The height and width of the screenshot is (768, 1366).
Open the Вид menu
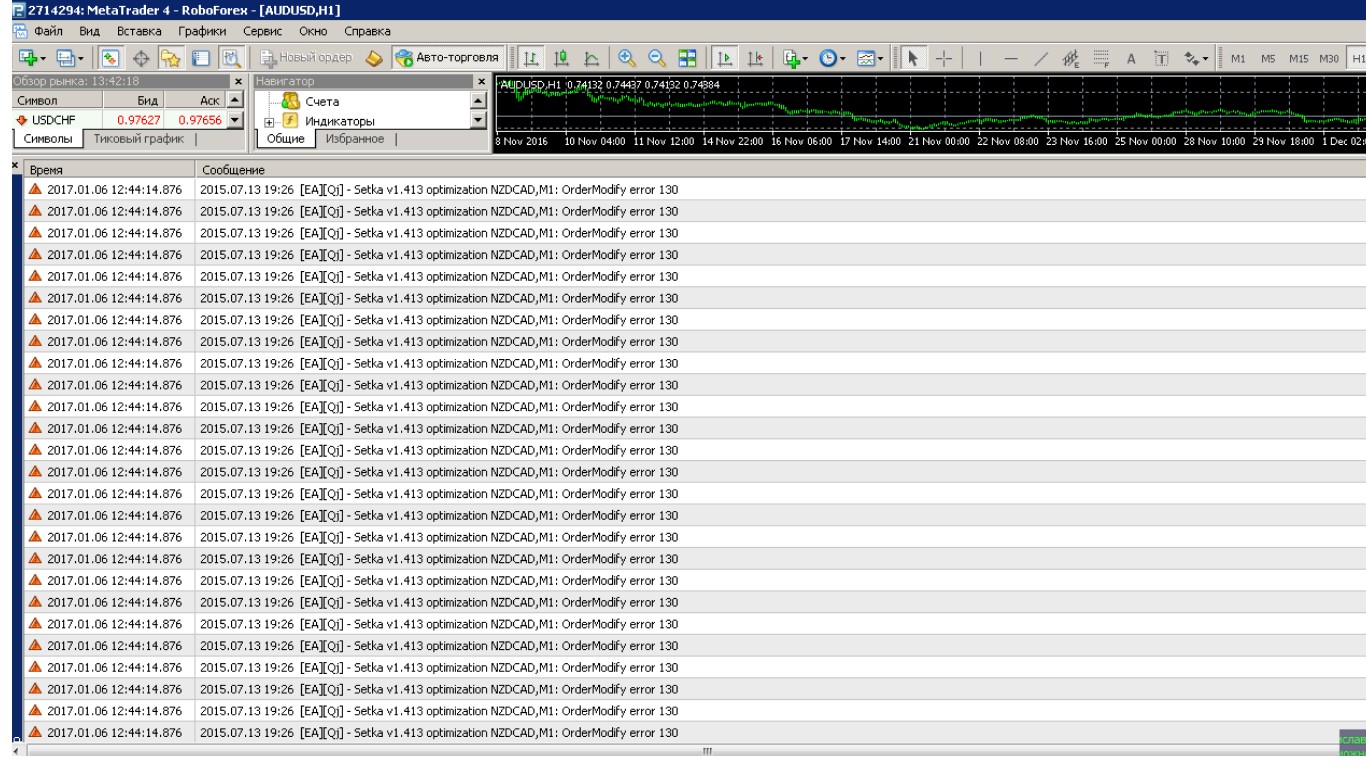click(91, 31)
